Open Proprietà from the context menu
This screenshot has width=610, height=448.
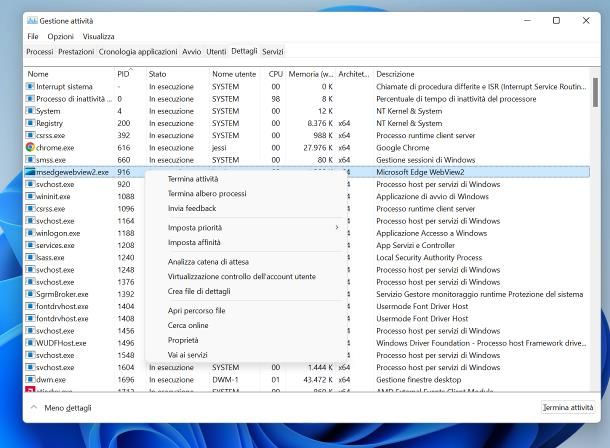click(x=183, y=340)
